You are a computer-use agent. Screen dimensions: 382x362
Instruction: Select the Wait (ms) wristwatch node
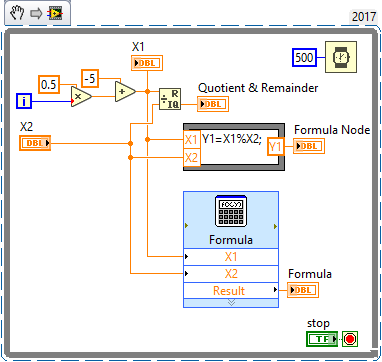(341, 57)
